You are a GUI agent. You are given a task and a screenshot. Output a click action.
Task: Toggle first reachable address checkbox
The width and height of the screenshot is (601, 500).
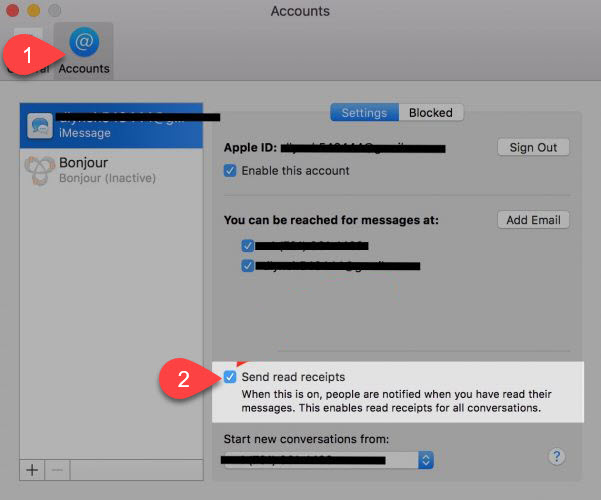[x=248, y=245]
